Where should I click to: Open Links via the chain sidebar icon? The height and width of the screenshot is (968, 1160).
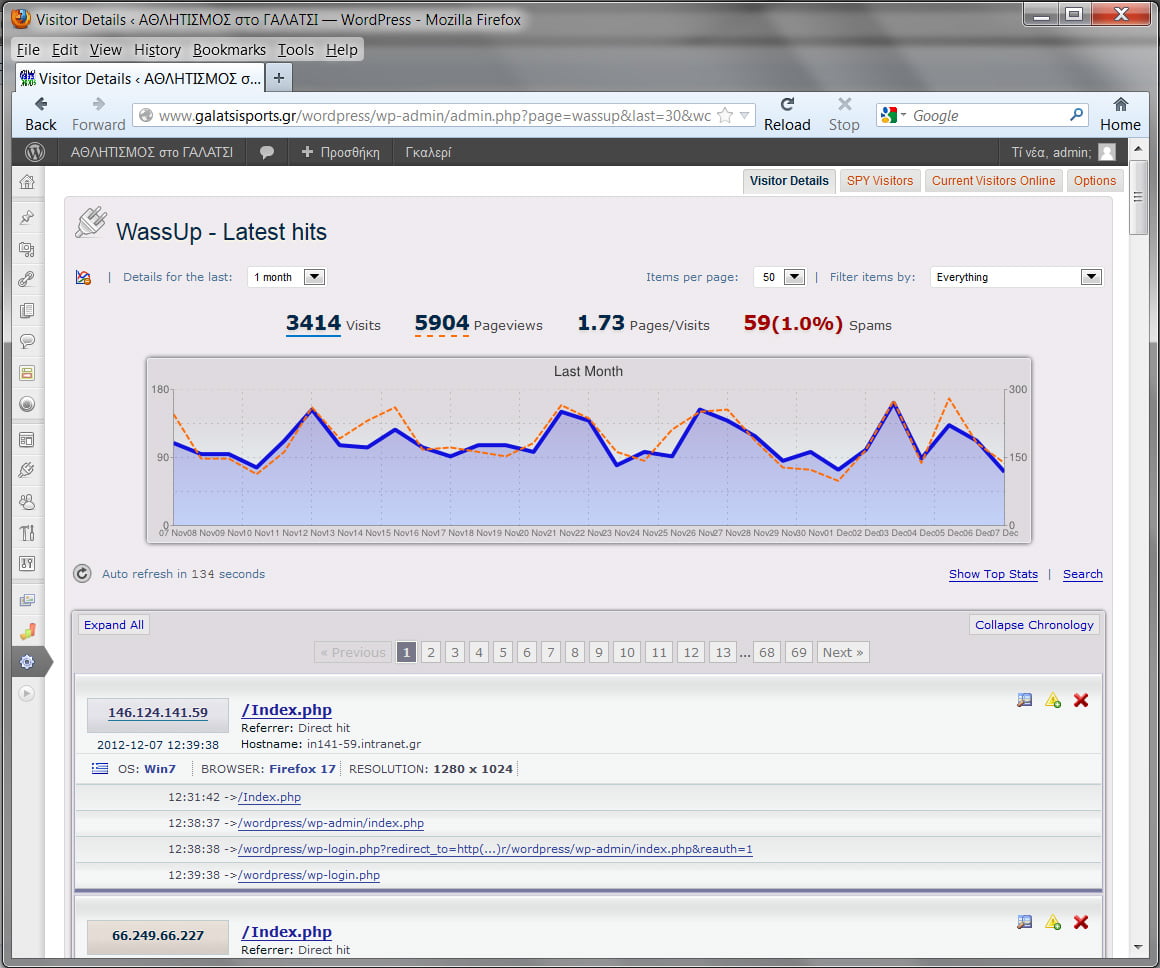tap(27, 279)
